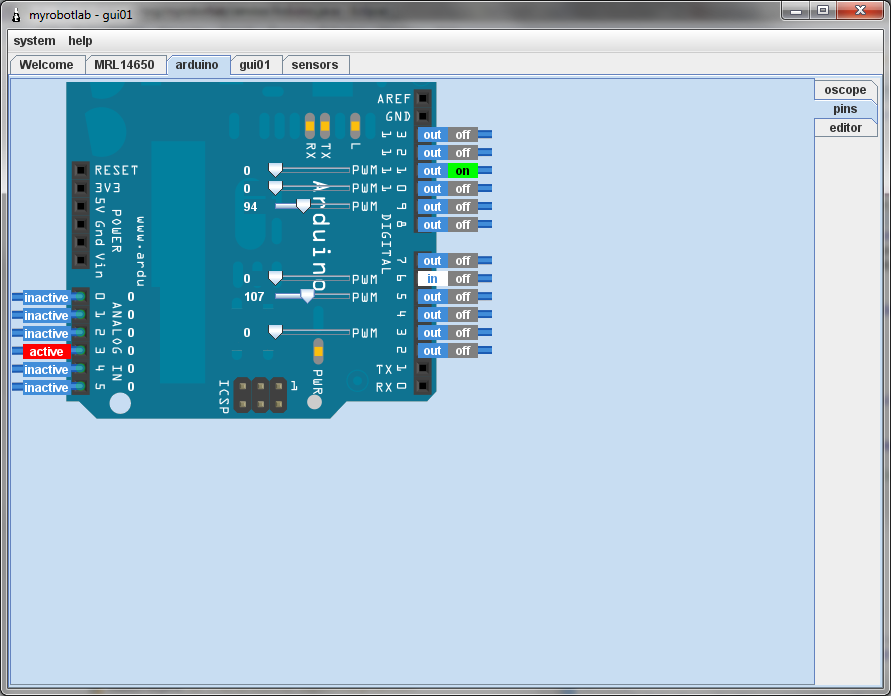Open the system menu

(35, 41)
